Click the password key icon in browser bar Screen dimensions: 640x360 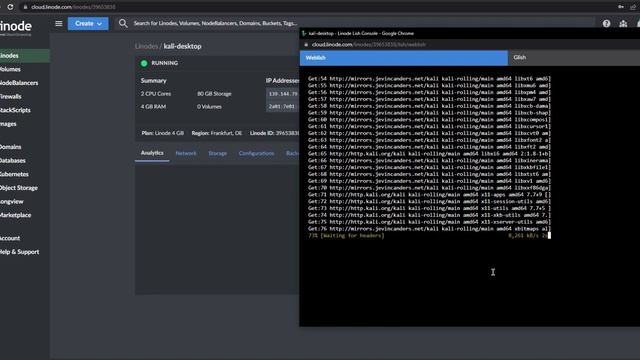[x=621, y=7]
